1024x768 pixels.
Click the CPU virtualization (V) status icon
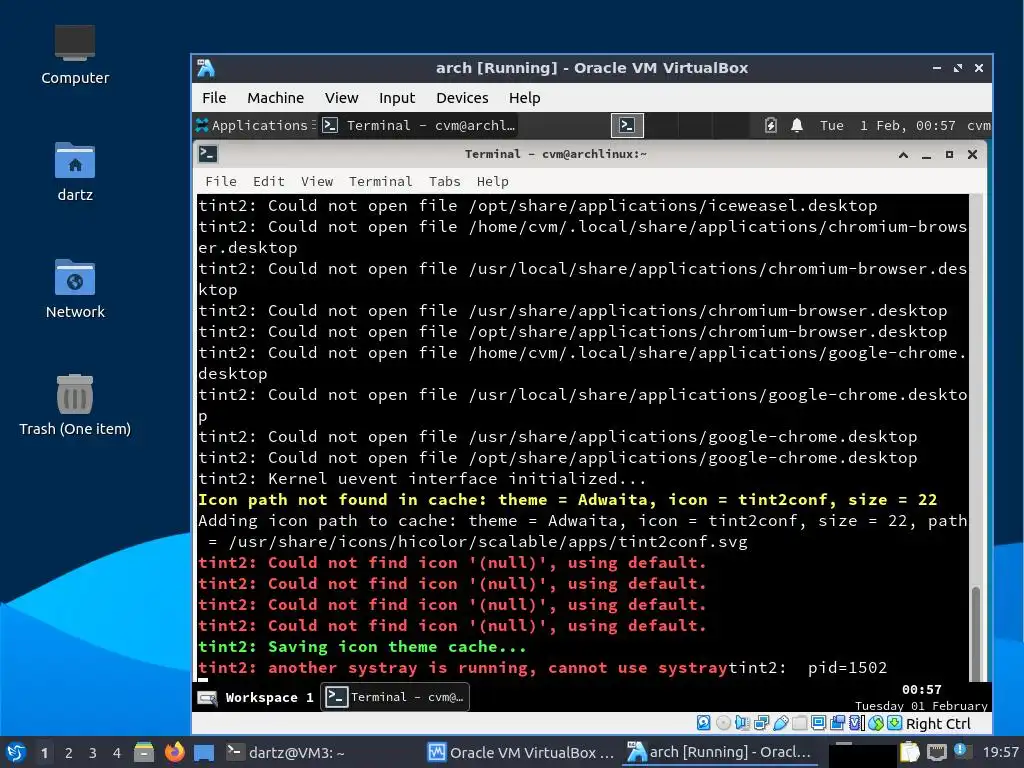(855, 723)
